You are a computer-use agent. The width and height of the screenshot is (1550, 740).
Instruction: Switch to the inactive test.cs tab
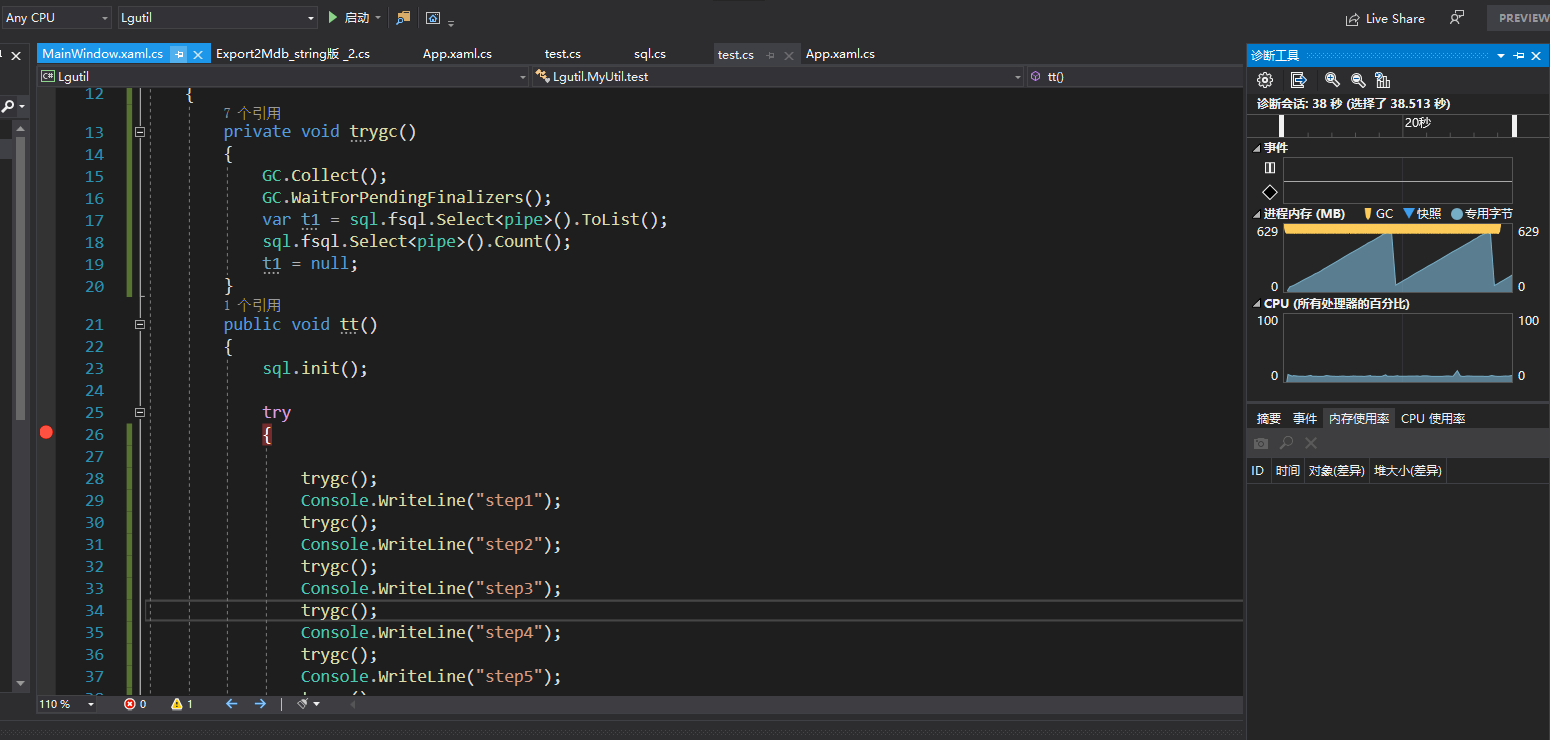(563, 54)
